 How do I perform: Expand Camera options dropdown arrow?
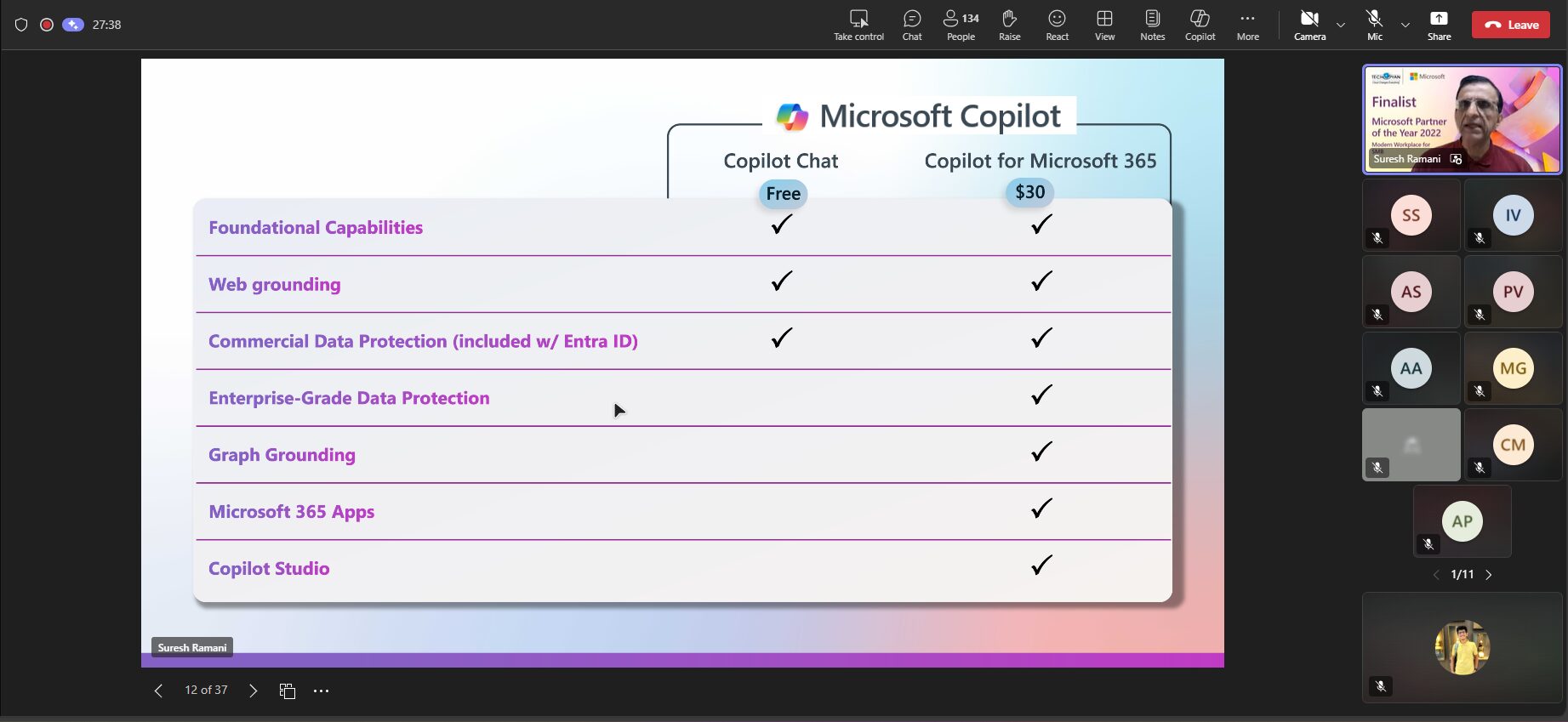pyautogui.click(x=1341, y=25)
